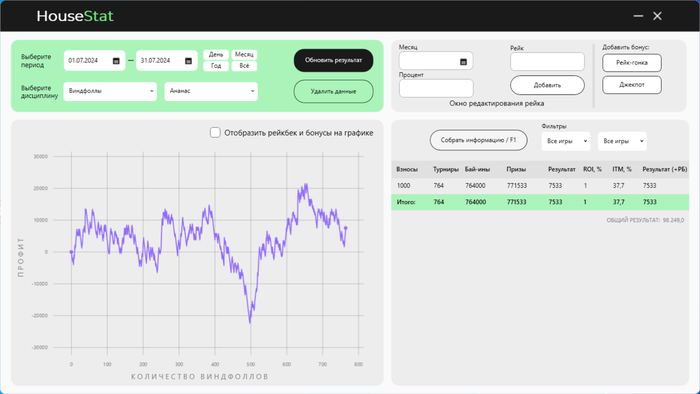Click chart endpoint marker near 760 windfalls
The image size is (700, 394).
coord(346,228)
